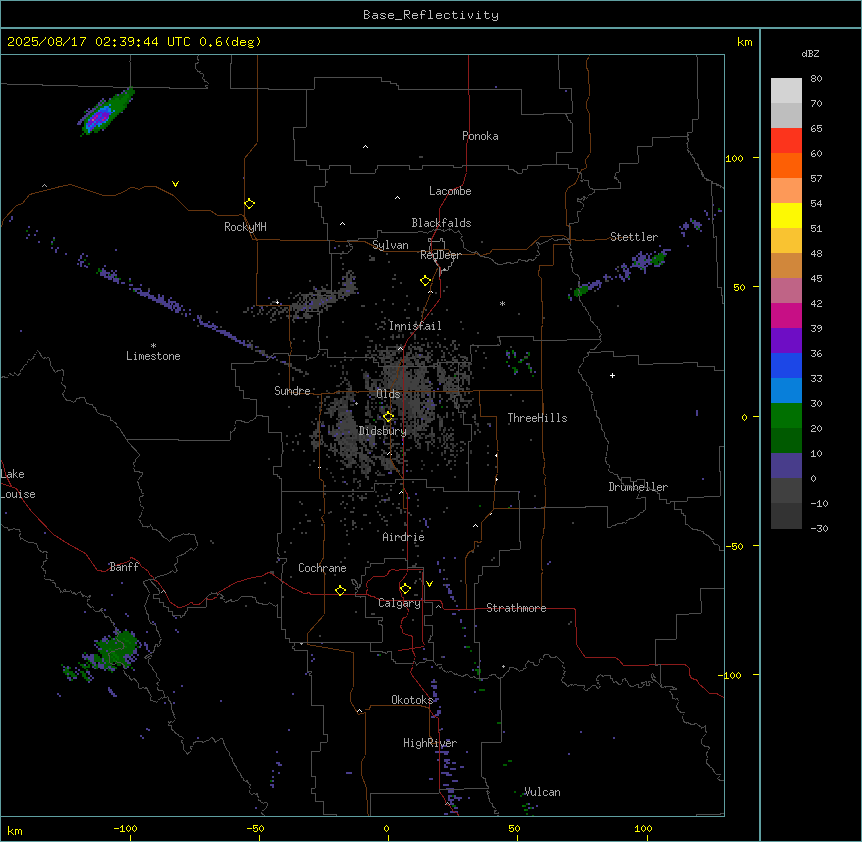Image resolution: width=862 pixels, height=842 pixels.
Task: Click the Okotoks label
Action: [412, 700]
